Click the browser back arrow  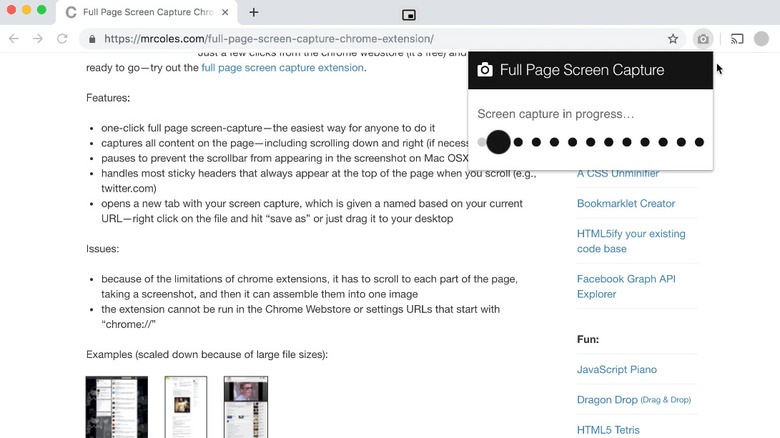[x=14, y=39]
